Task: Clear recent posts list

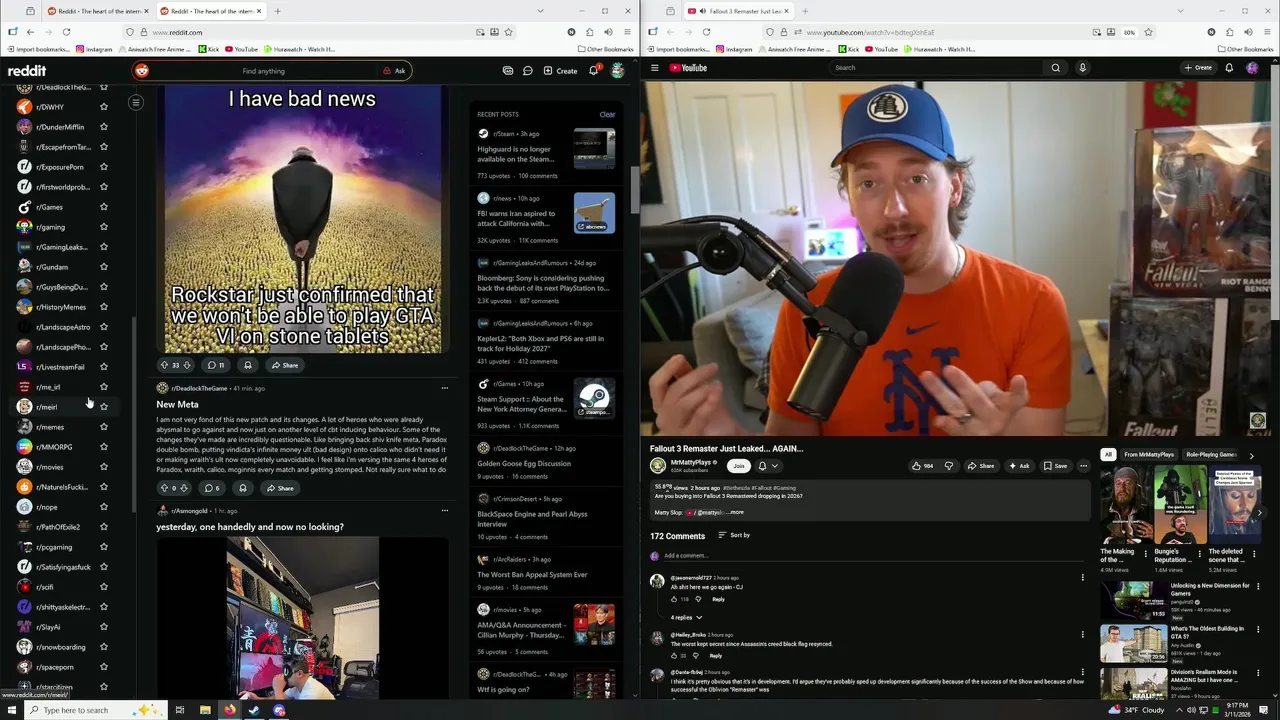Action: coord(607,114)
